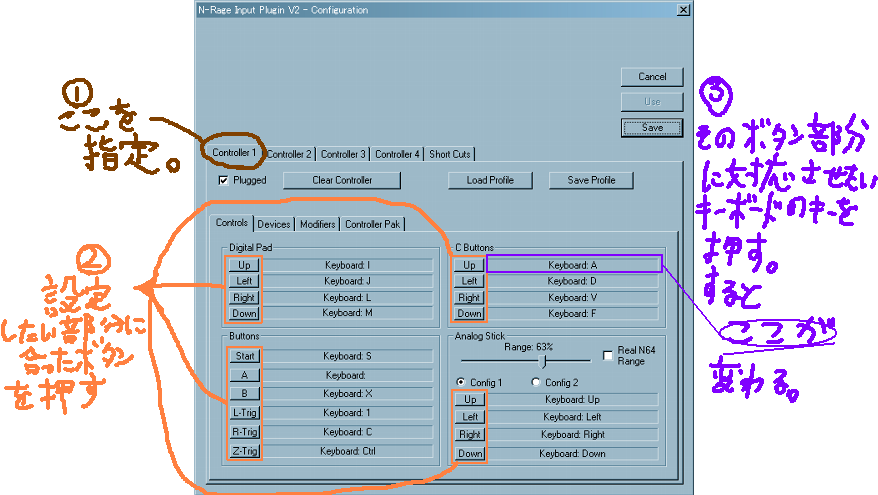This screenshot has height=495, width=878.
Task: Click the 'Keyboard: Left' analog field
Action: pos(573,417)
